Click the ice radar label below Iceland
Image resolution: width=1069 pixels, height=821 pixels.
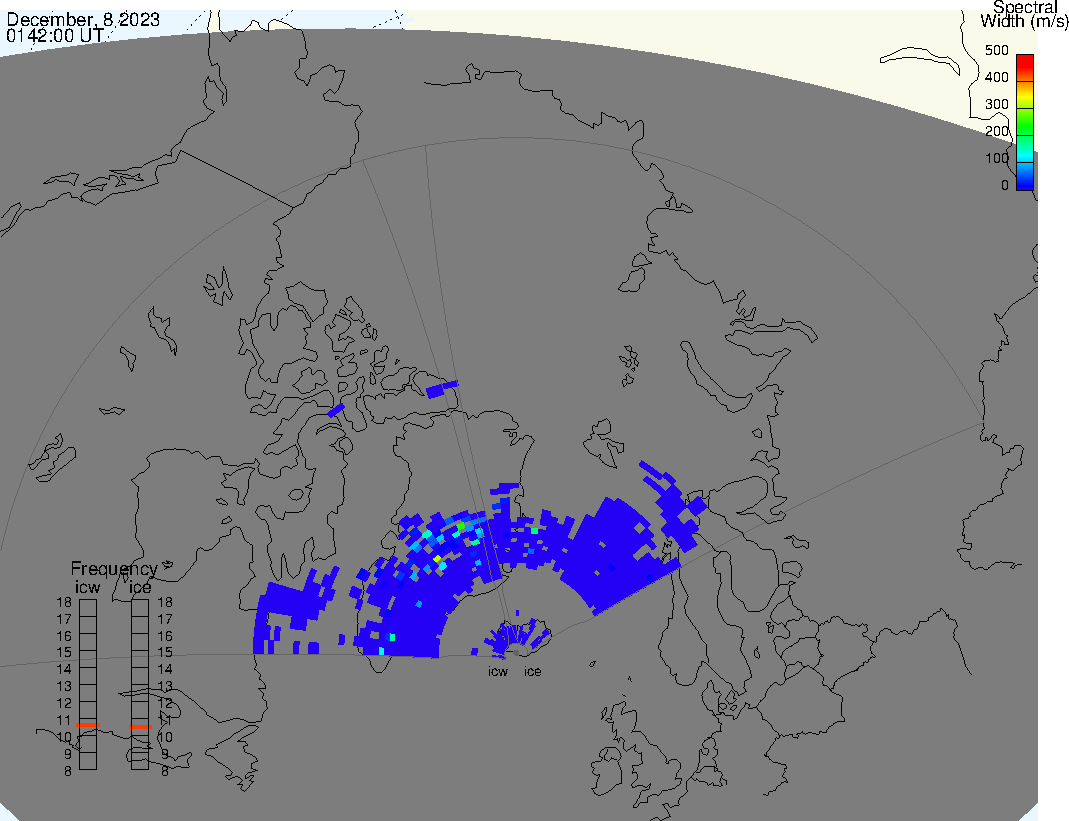[533, 671]
